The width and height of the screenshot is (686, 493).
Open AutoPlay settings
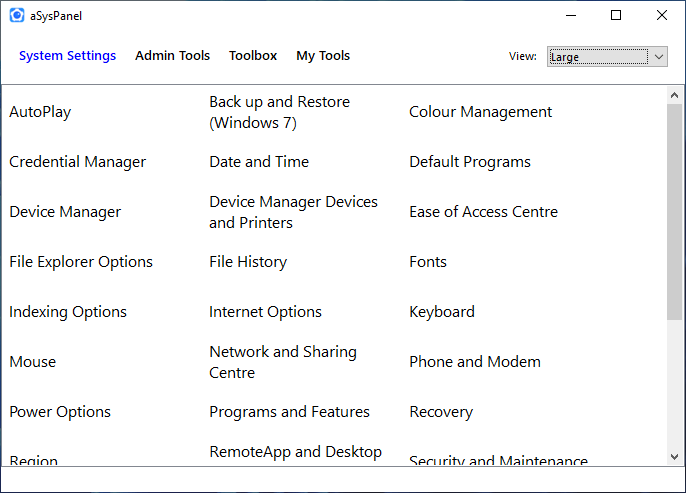click(40, 112)
